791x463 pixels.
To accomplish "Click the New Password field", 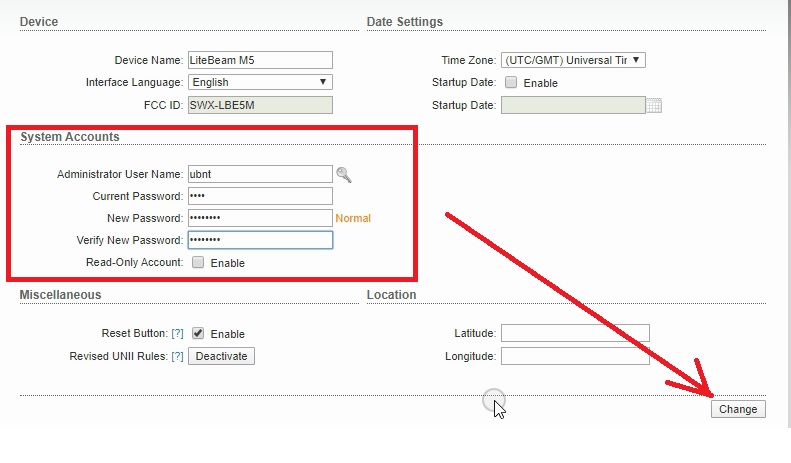I will click(260, 218).
